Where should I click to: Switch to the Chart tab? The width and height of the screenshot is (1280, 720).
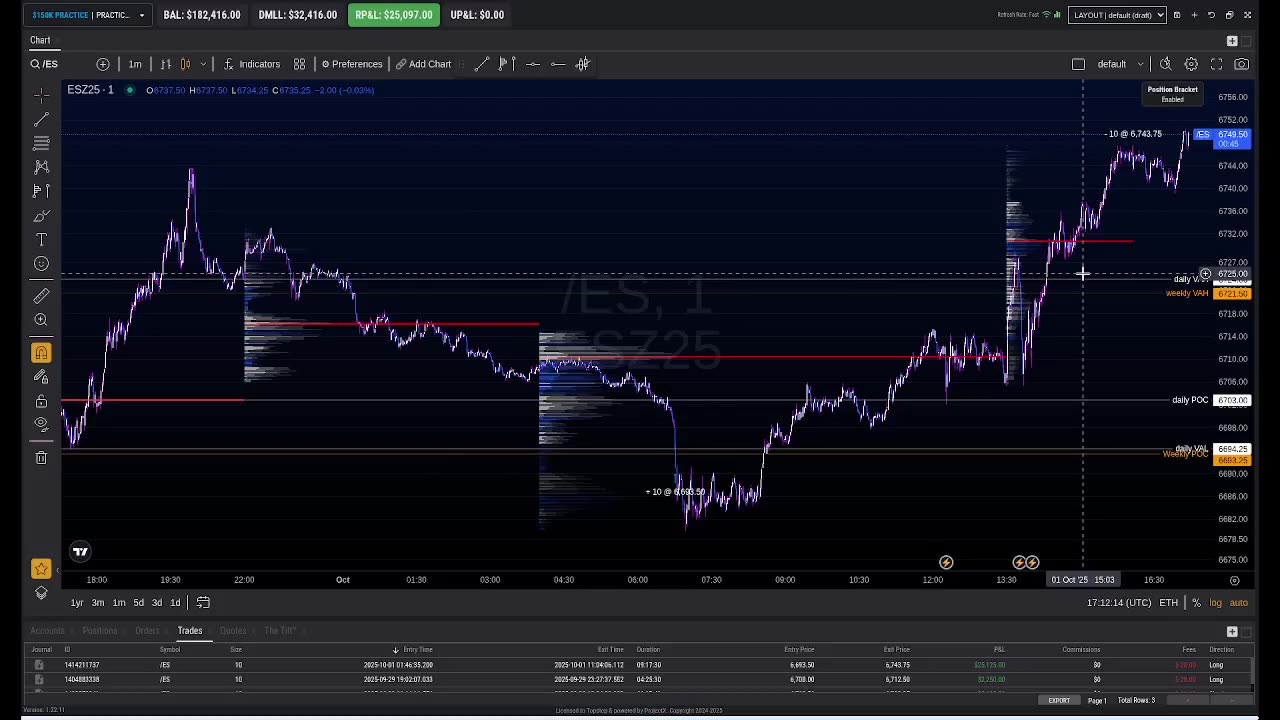[x=40, y=40]
